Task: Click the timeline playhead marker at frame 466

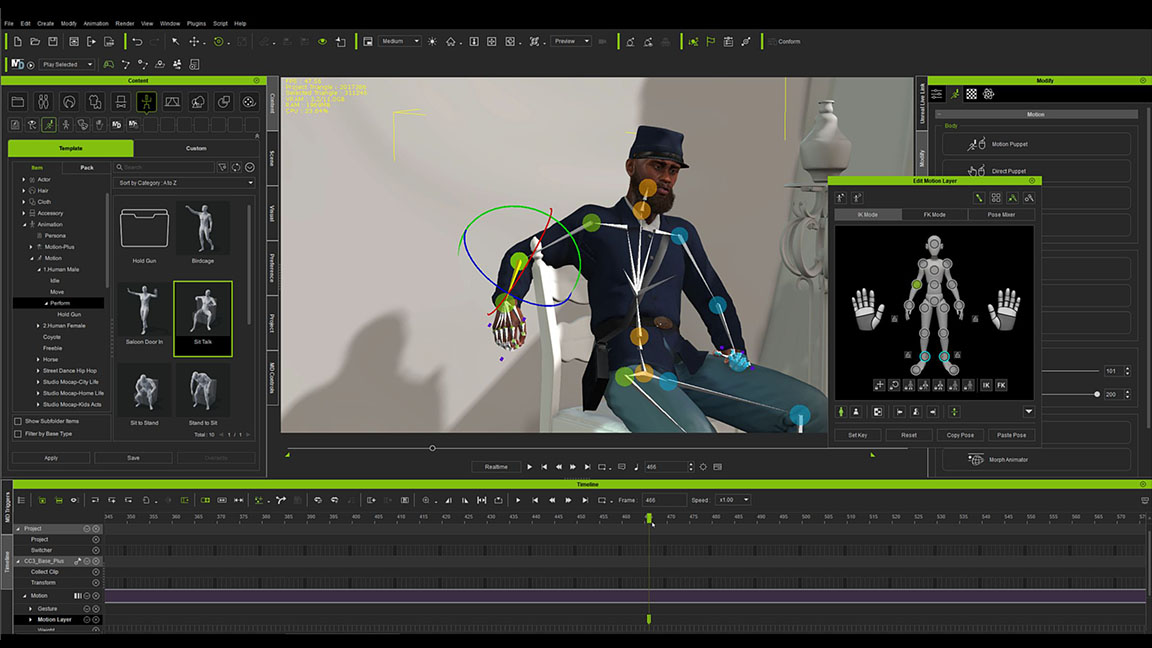Action: pyautogui.click(x=649, y=519)
